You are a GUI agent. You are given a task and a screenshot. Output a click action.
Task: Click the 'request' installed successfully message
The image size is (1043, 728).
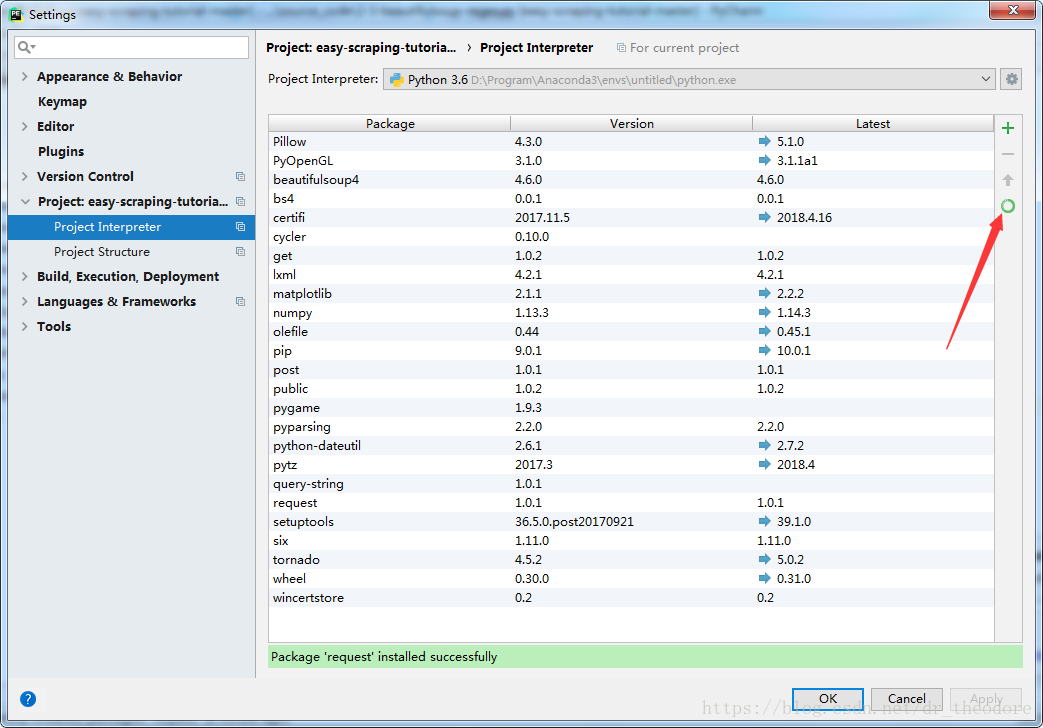[384, 657]
